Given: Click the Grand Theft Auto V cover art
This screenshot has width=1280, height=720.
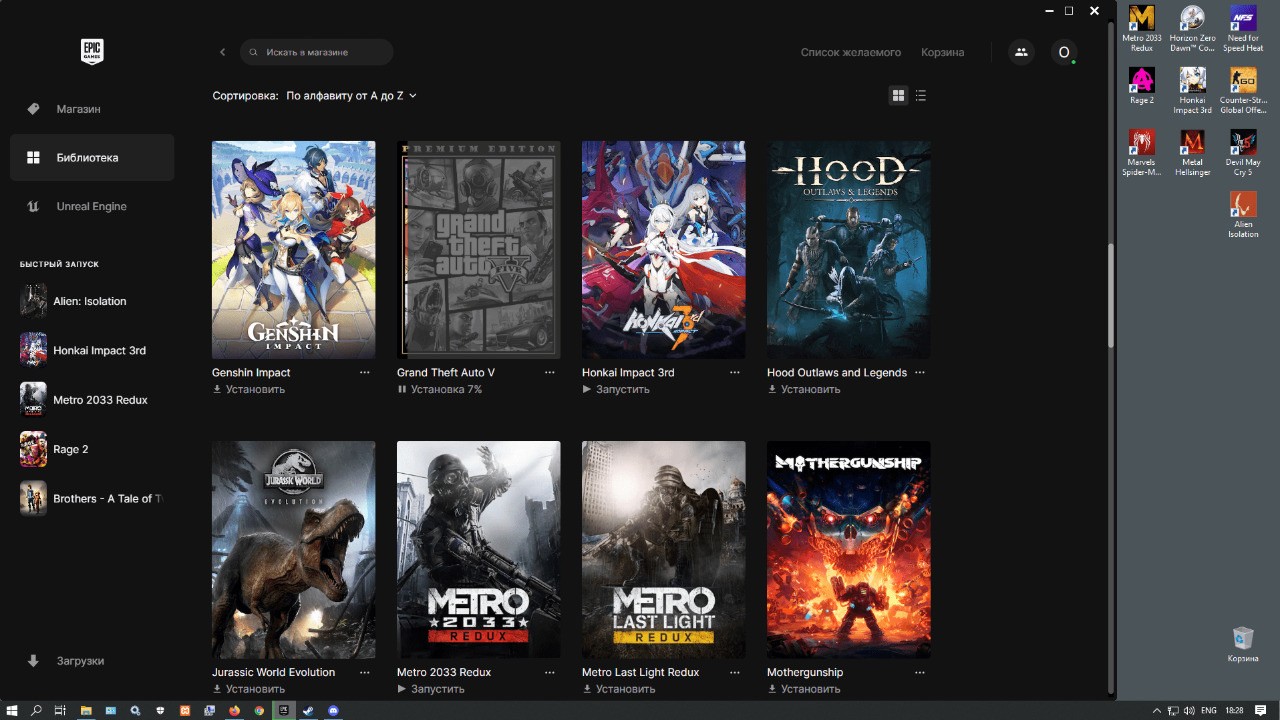Looking at the screenshot, I should coord(479,249).
